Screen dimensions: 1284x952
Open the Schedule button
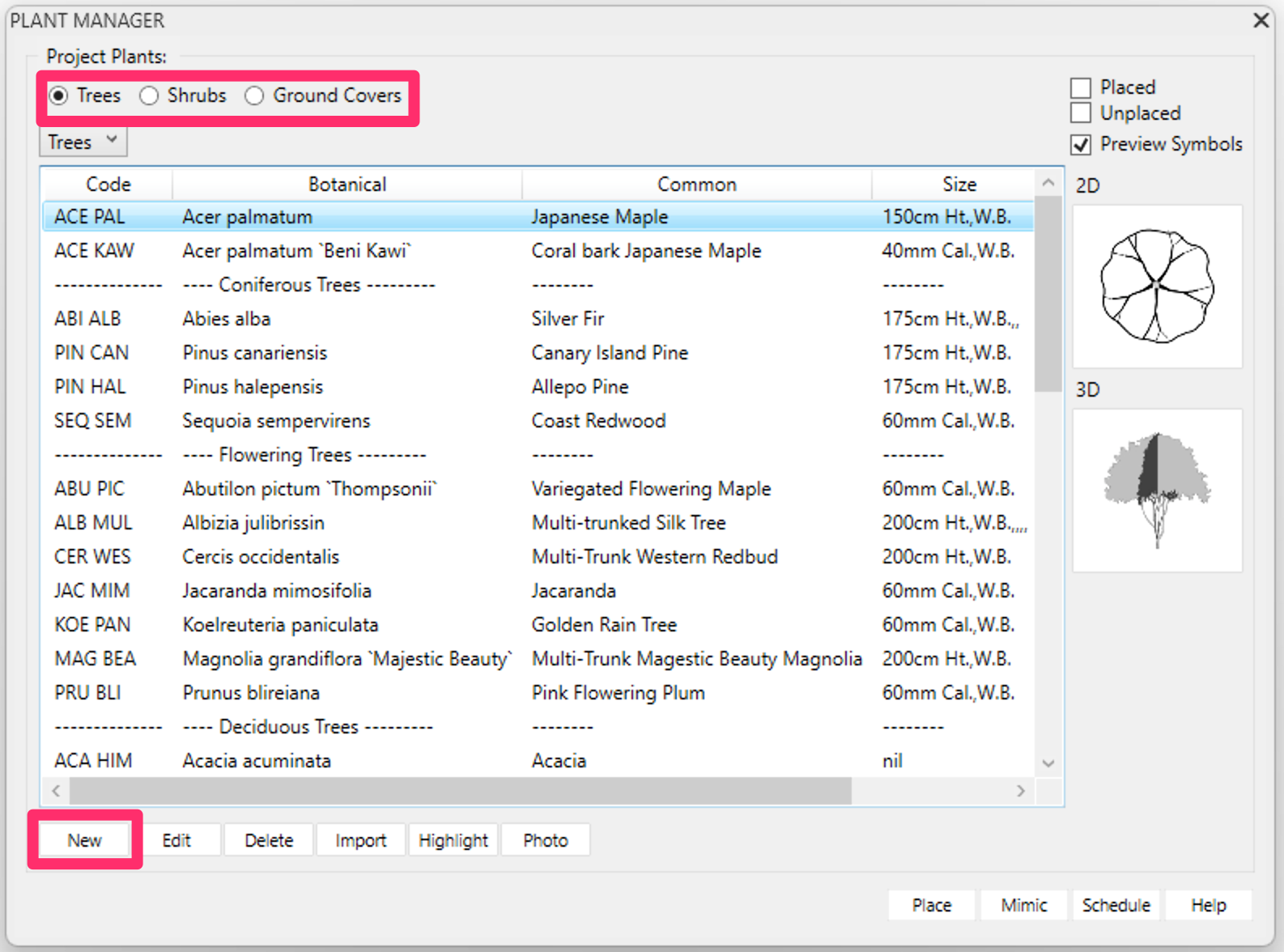(1116, 905)
